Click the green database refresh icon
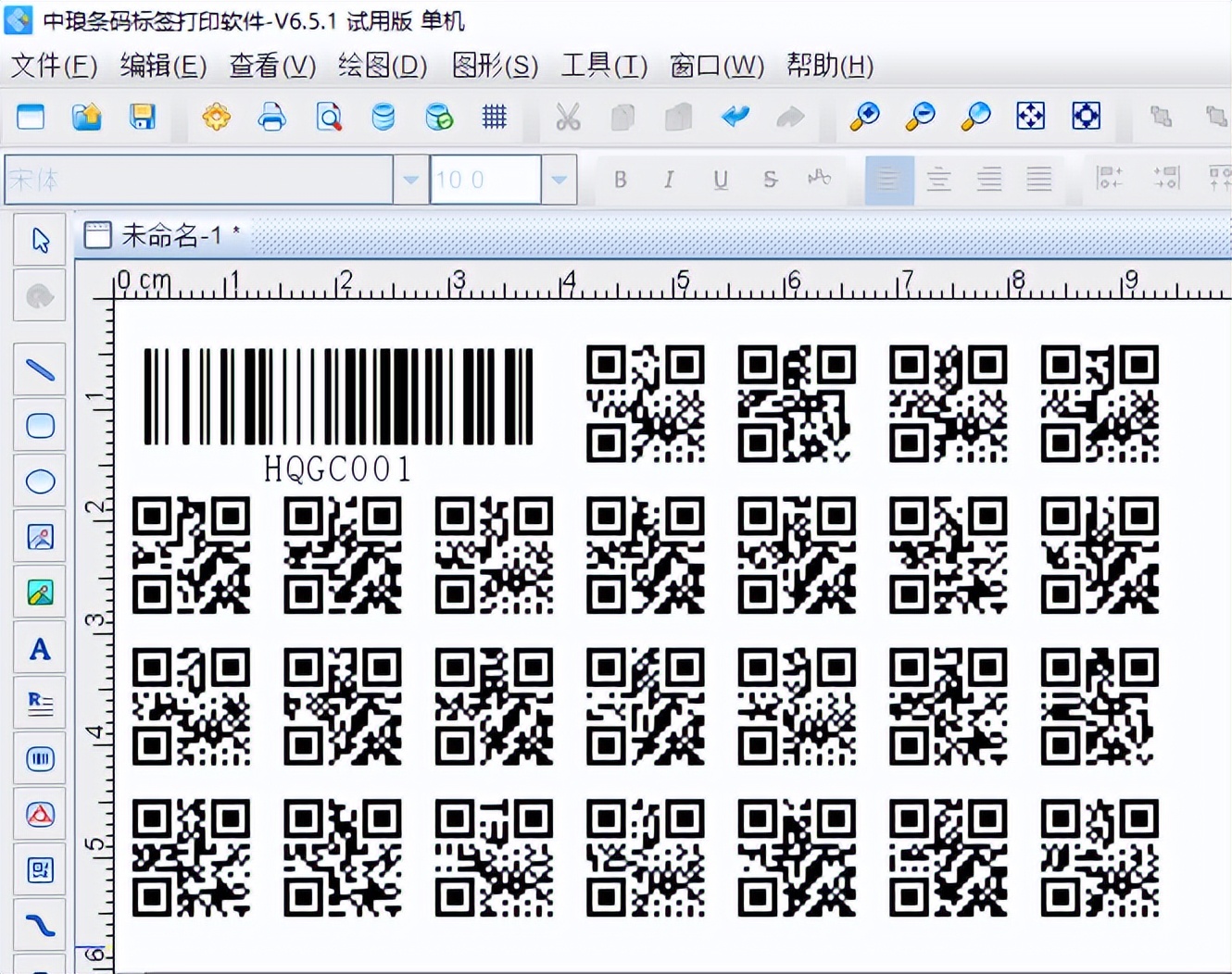This screenshot has height=974, width=1232. [x=439, y=117]
